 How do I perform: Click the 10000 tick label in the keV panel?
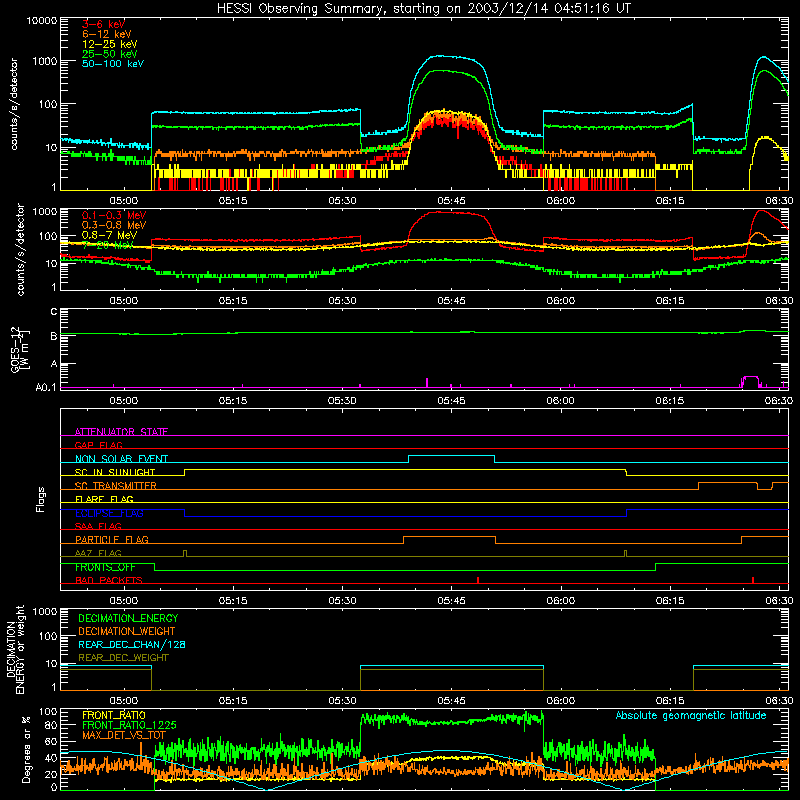pyautogui.click(x=42, y=20)
